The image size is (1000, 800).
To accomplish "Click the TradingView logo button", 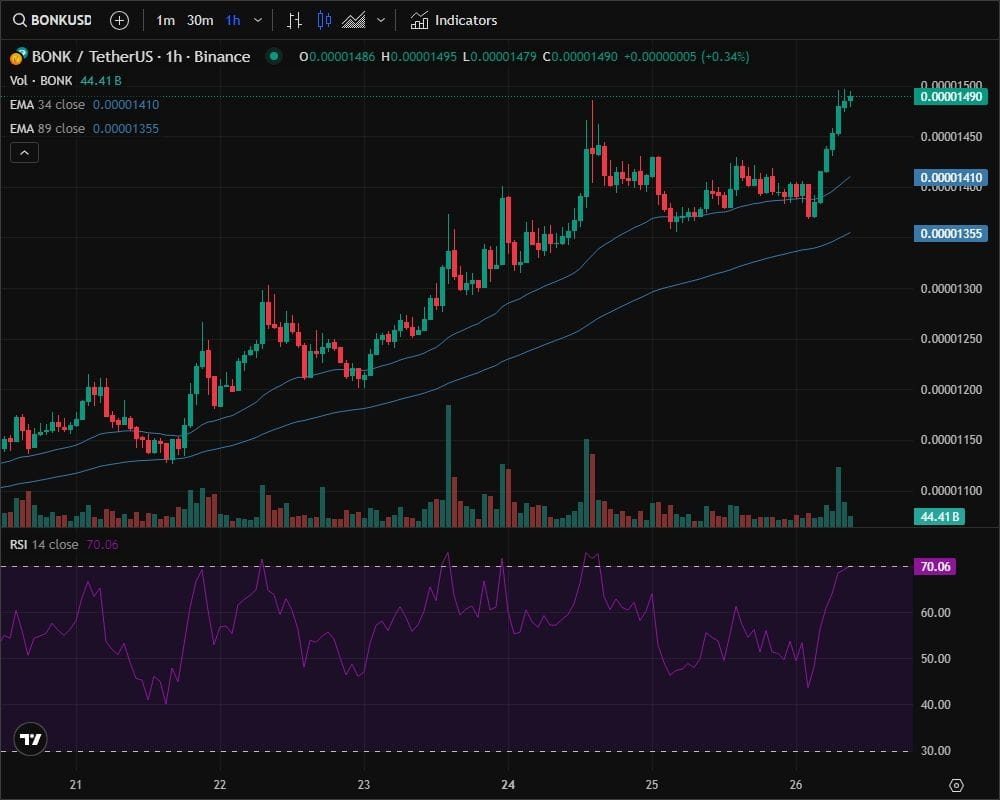I will coord(31,739).
